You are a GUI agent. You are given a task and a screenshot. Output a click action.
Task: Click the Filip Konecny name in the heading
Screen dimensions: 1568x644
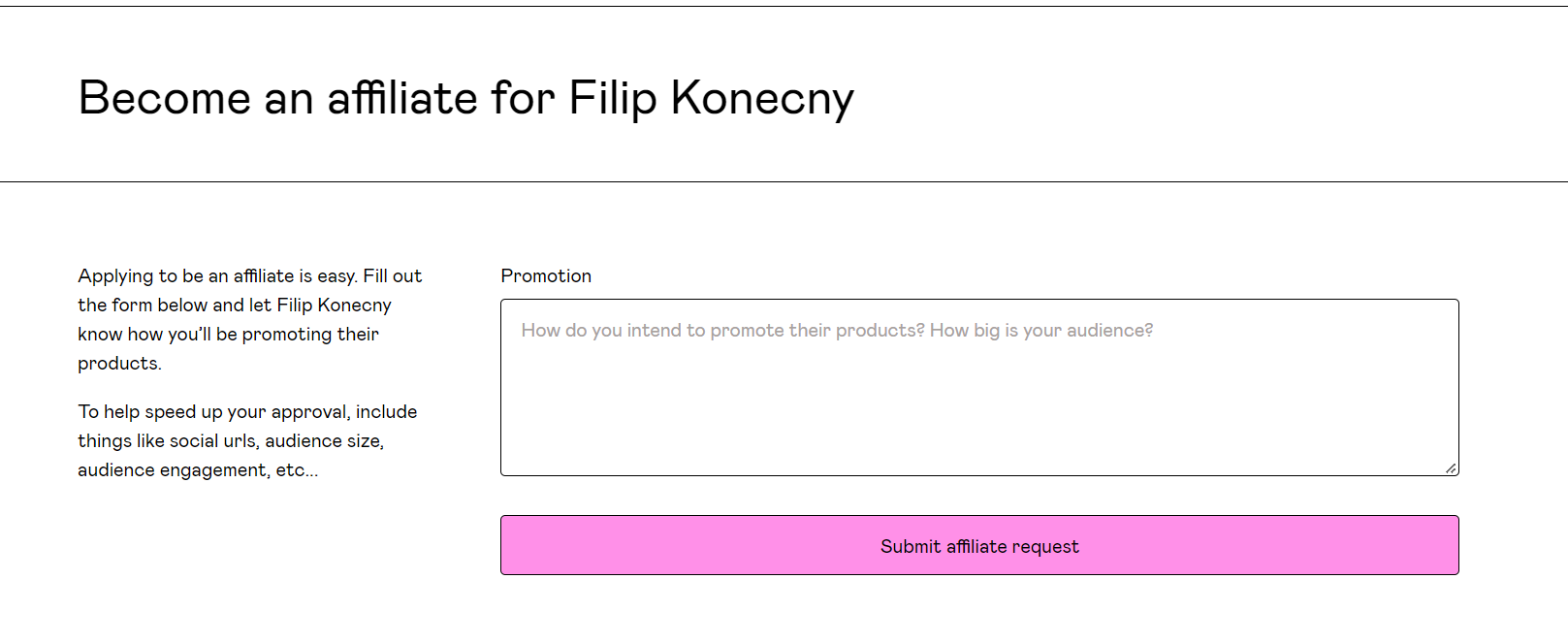[709, 98]
